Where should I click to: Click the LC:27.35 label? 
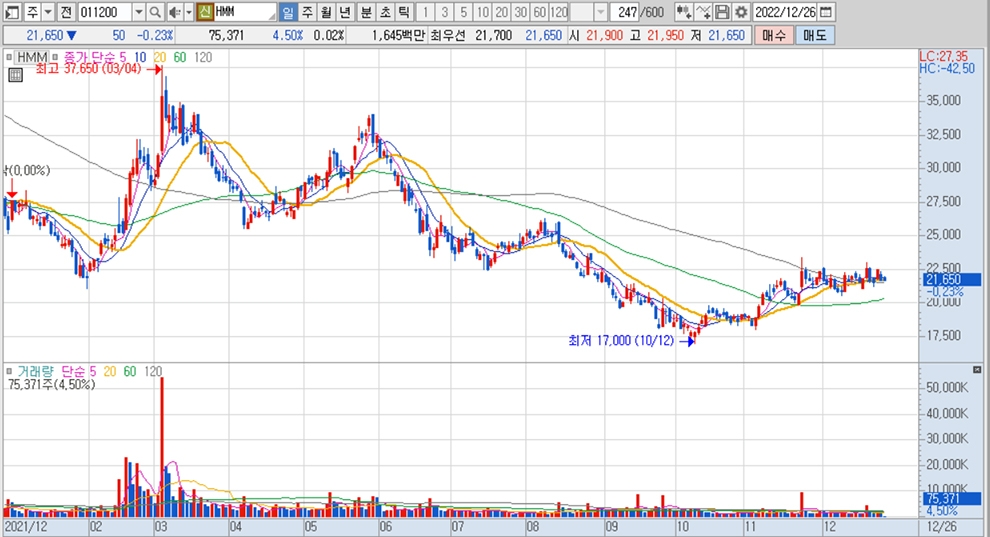click(x=943, y=57)
